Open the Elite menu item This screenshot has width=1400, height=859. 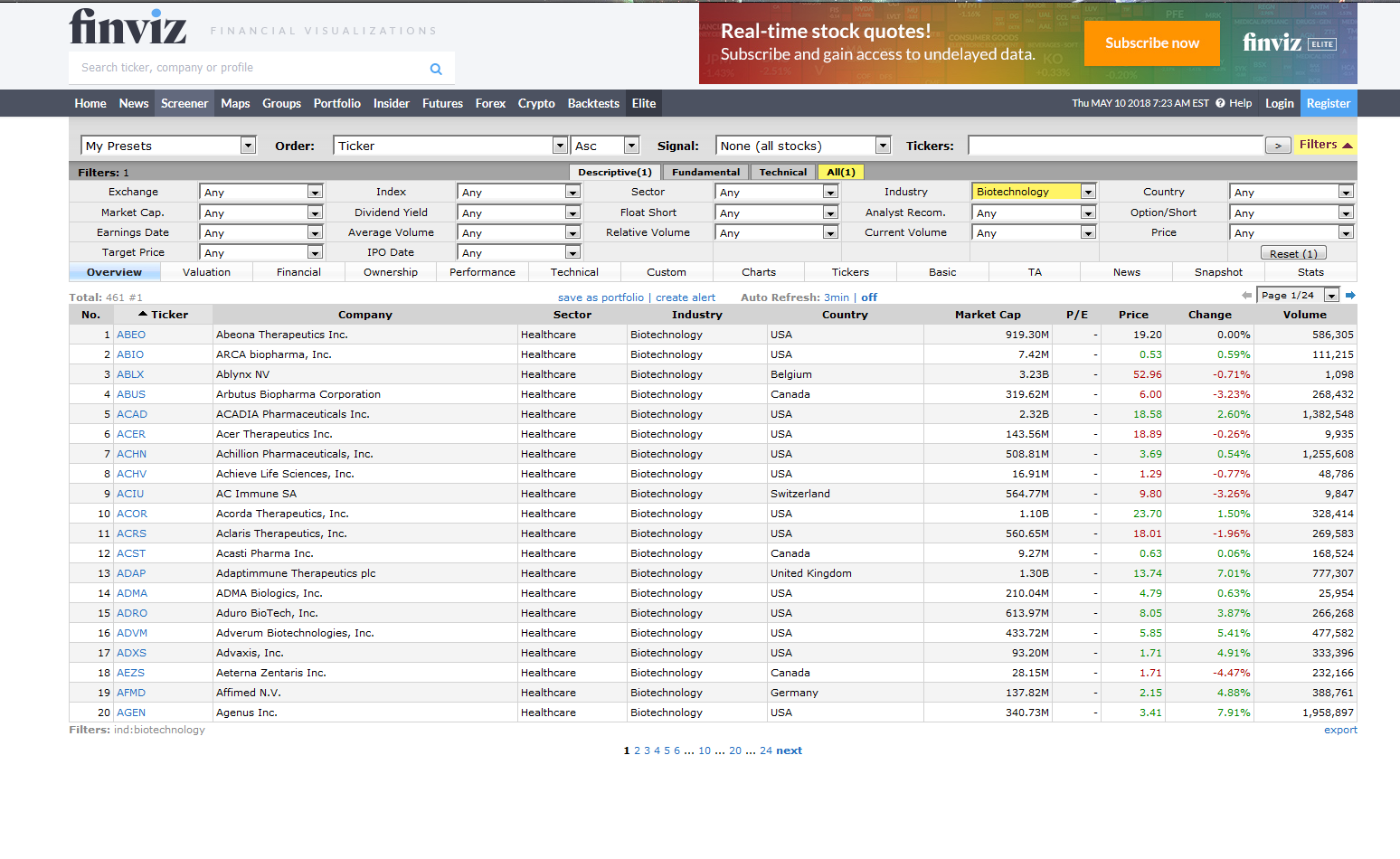coord(644,103)
